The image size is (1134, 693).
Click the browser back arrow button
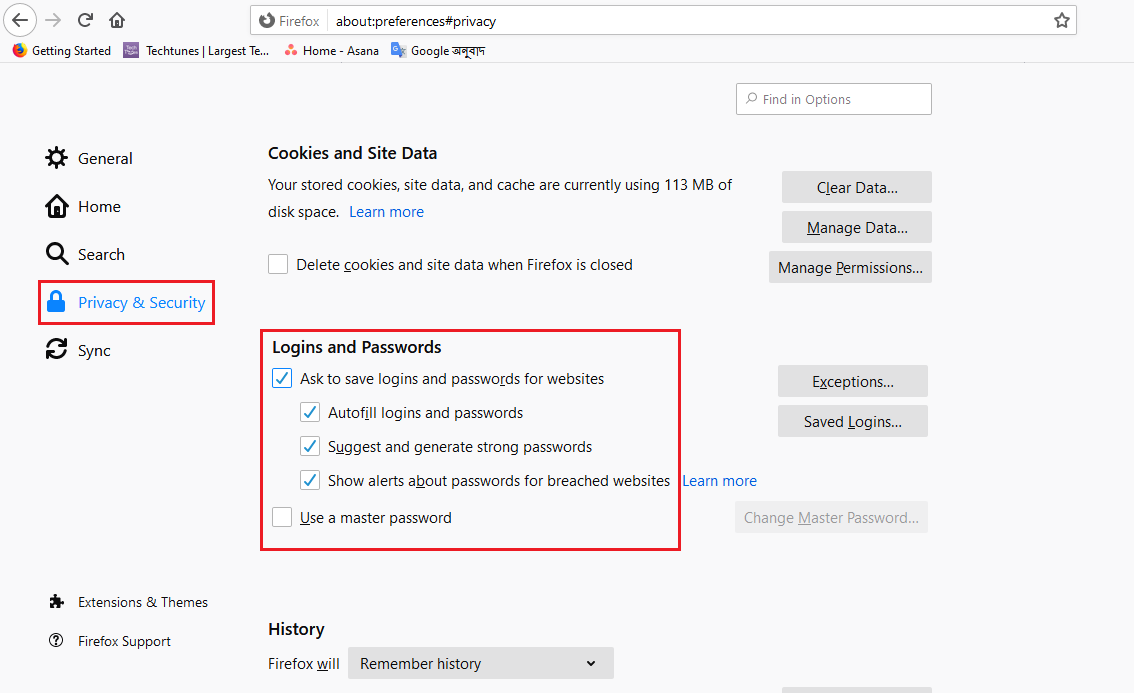click(x=20, y=20)
